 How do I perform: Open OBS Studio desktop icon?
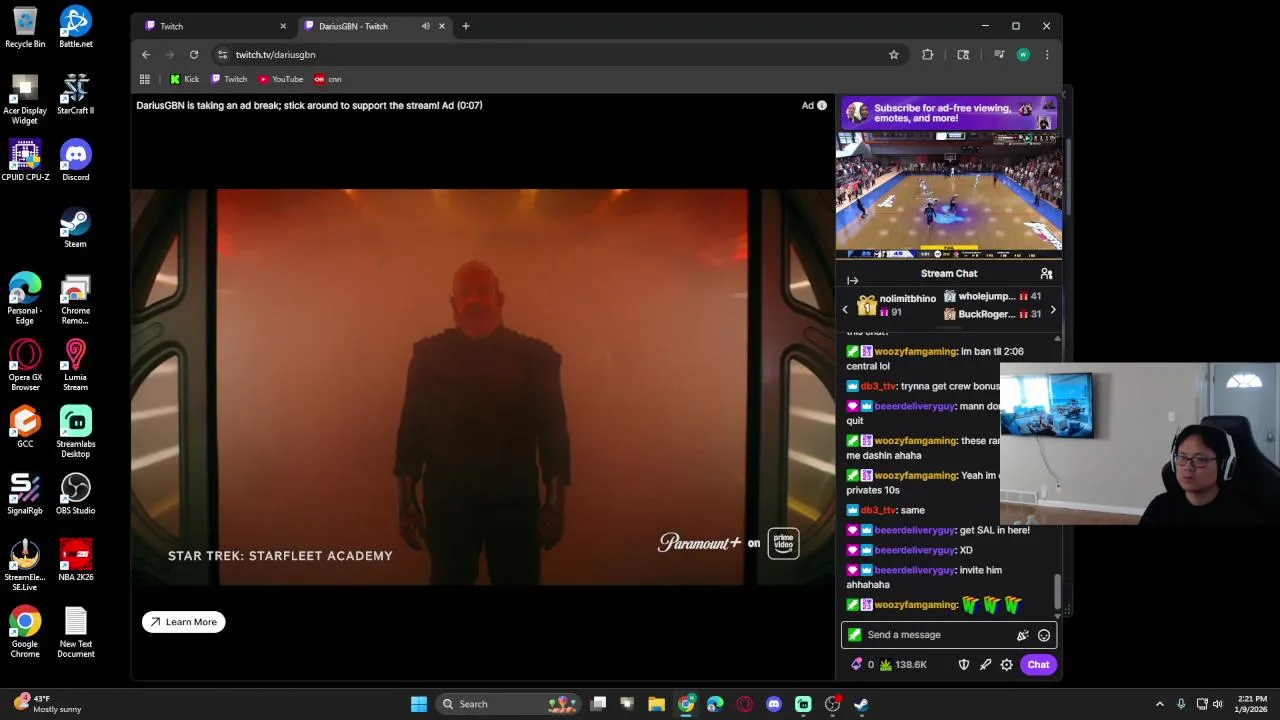[76, 494]
